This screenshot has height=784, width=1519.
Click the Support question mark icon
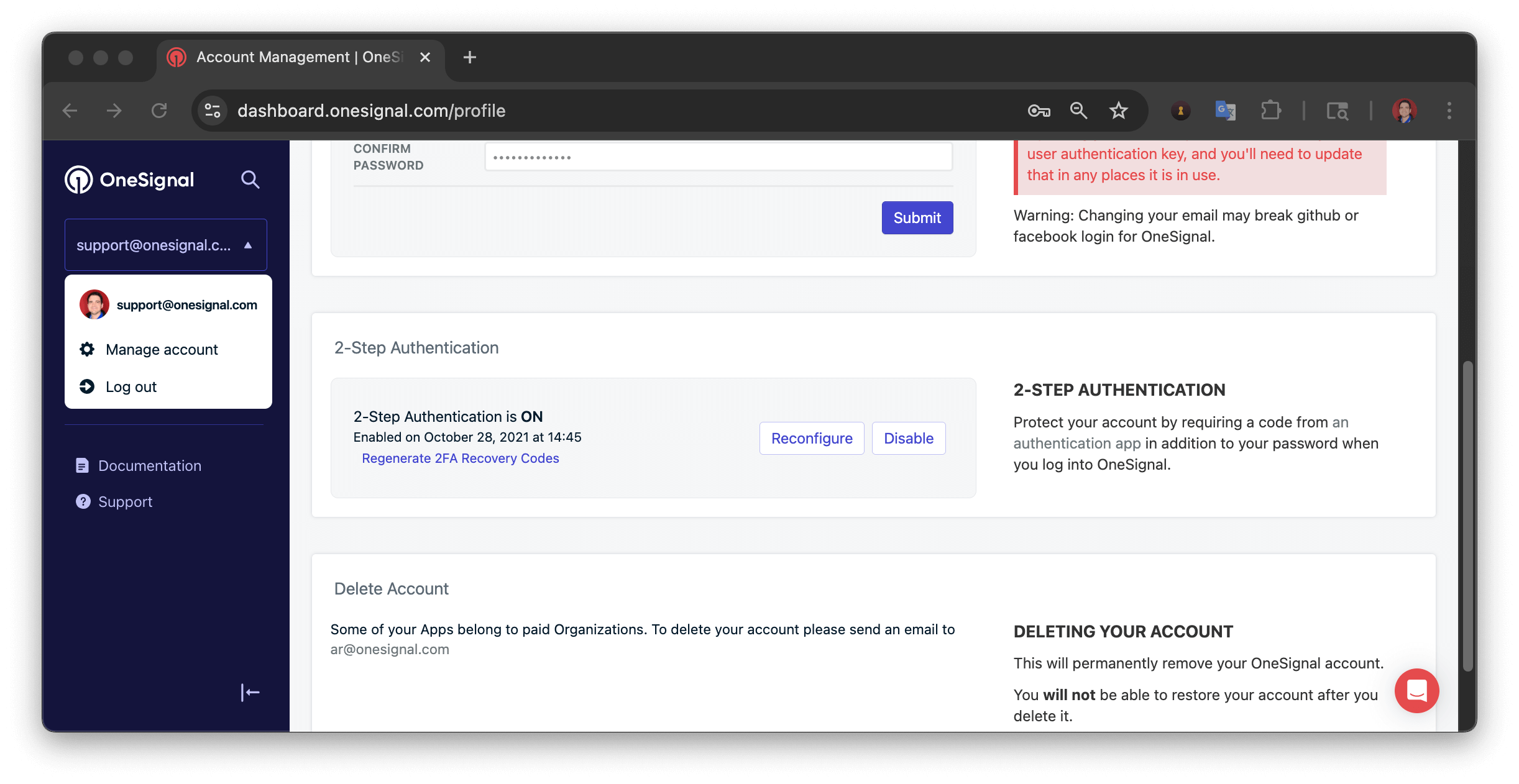coord(83,501)
